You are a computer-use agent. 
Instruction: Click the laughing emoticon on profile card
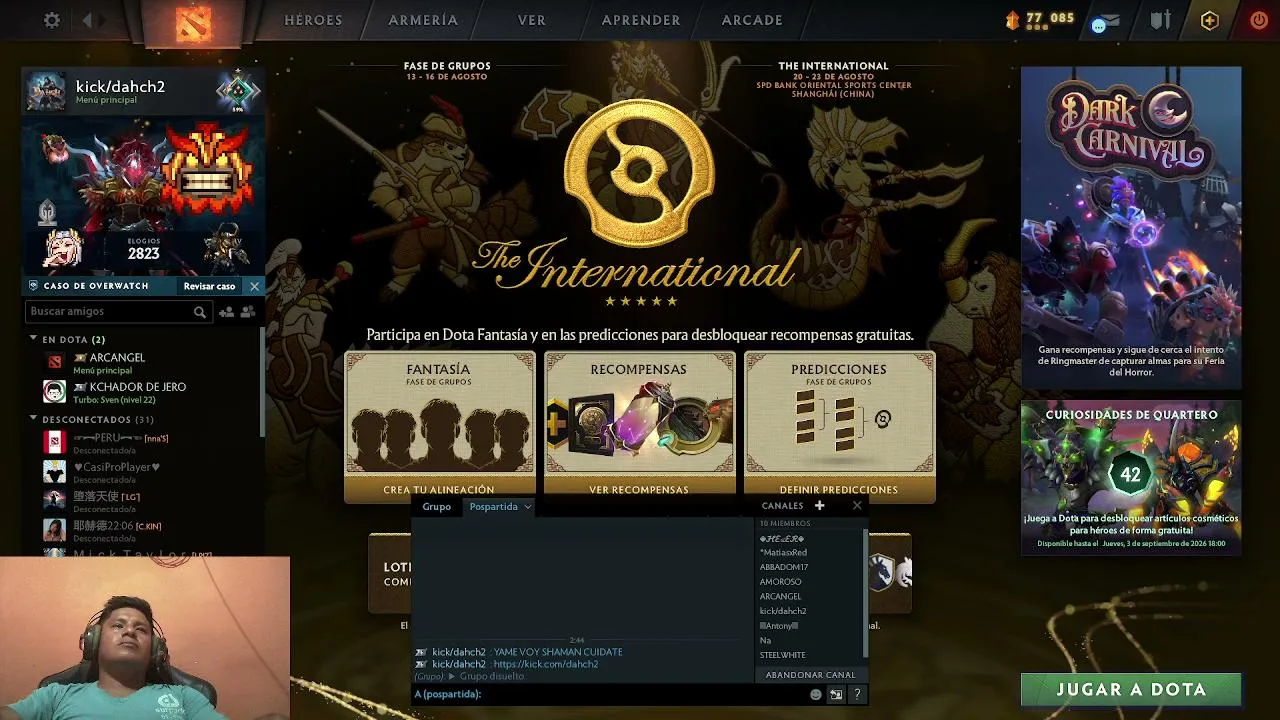pos(64,248)
